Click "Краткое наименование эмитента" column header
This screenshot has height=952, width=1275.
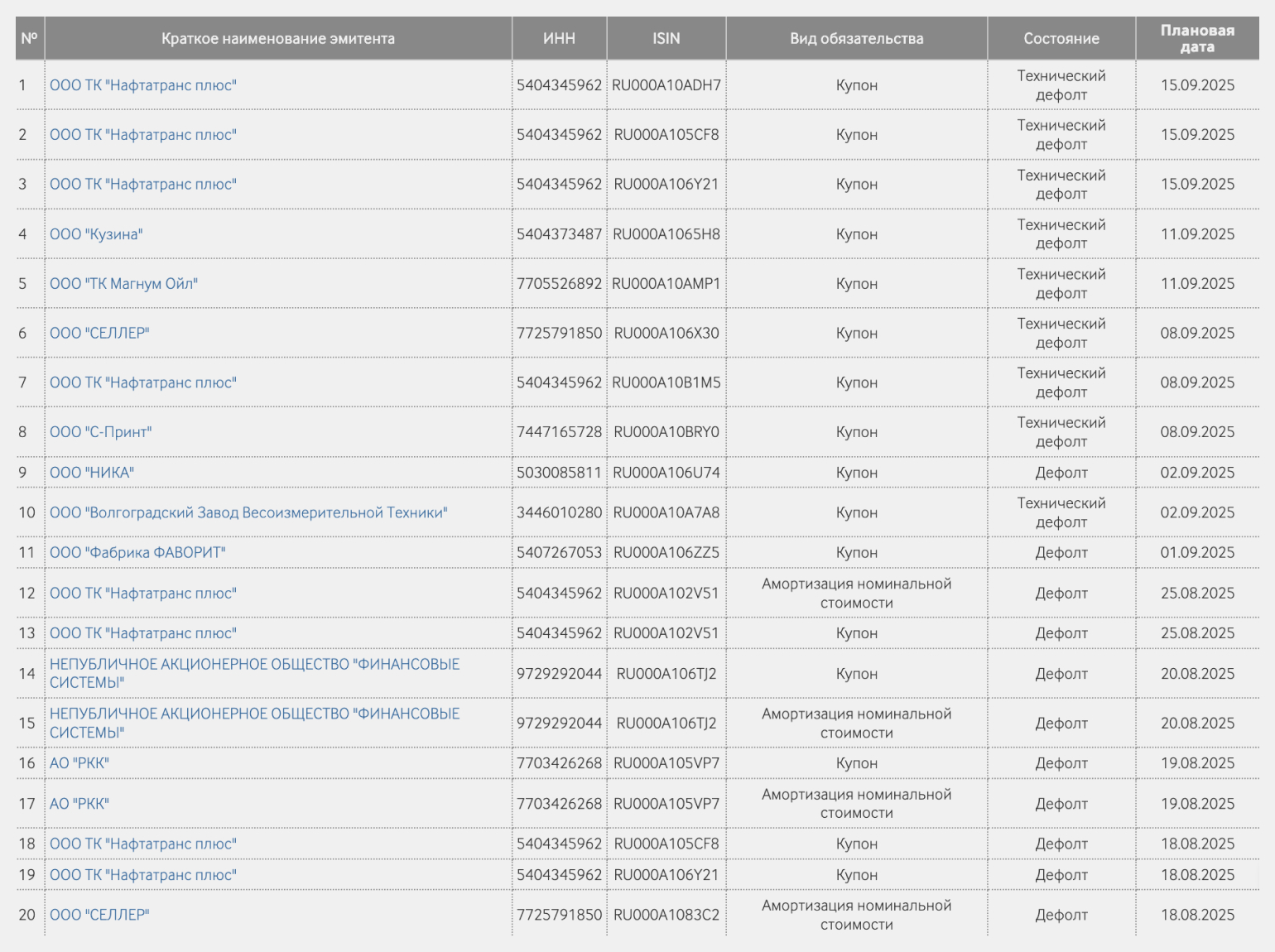pyautogui.click(x=278, y=39)
